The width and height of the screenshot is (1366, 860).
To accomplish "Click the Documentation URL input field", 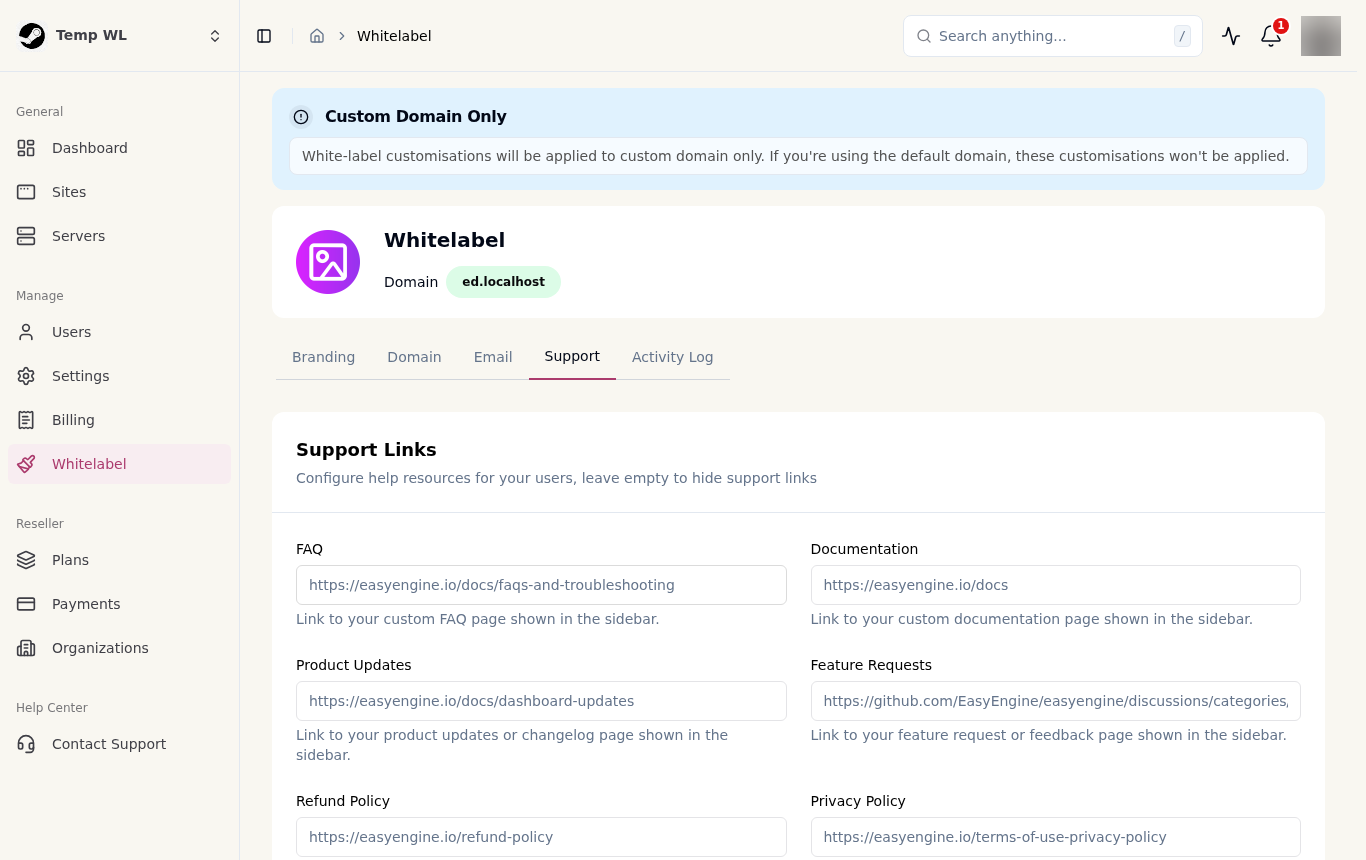I will [x=1055, y=585].
